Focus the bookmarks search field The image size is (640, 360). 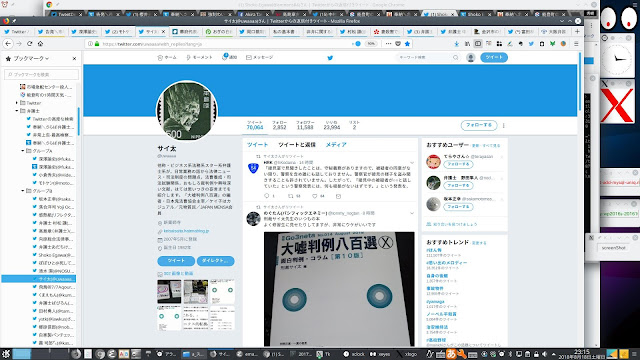[x=41, y=74]
